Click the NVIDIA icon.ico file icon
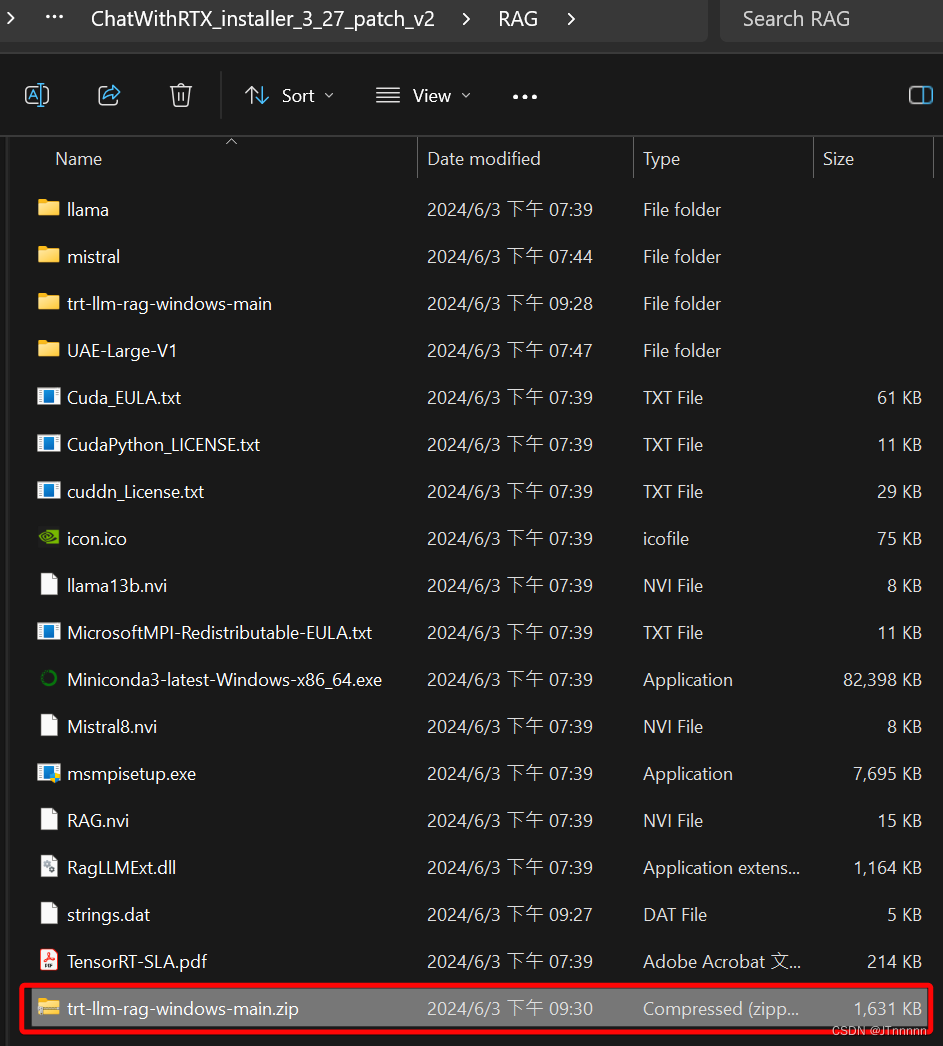Image resolution: width=943 pixels, height=1046 pixels. (49, 537)
